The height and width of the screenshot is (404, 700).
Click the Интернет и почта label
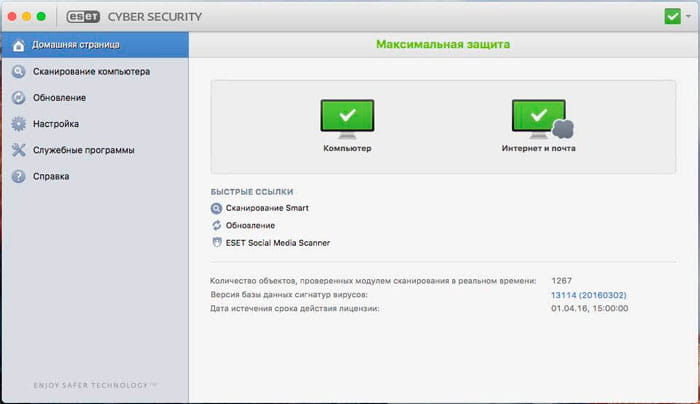coord(538,148)
